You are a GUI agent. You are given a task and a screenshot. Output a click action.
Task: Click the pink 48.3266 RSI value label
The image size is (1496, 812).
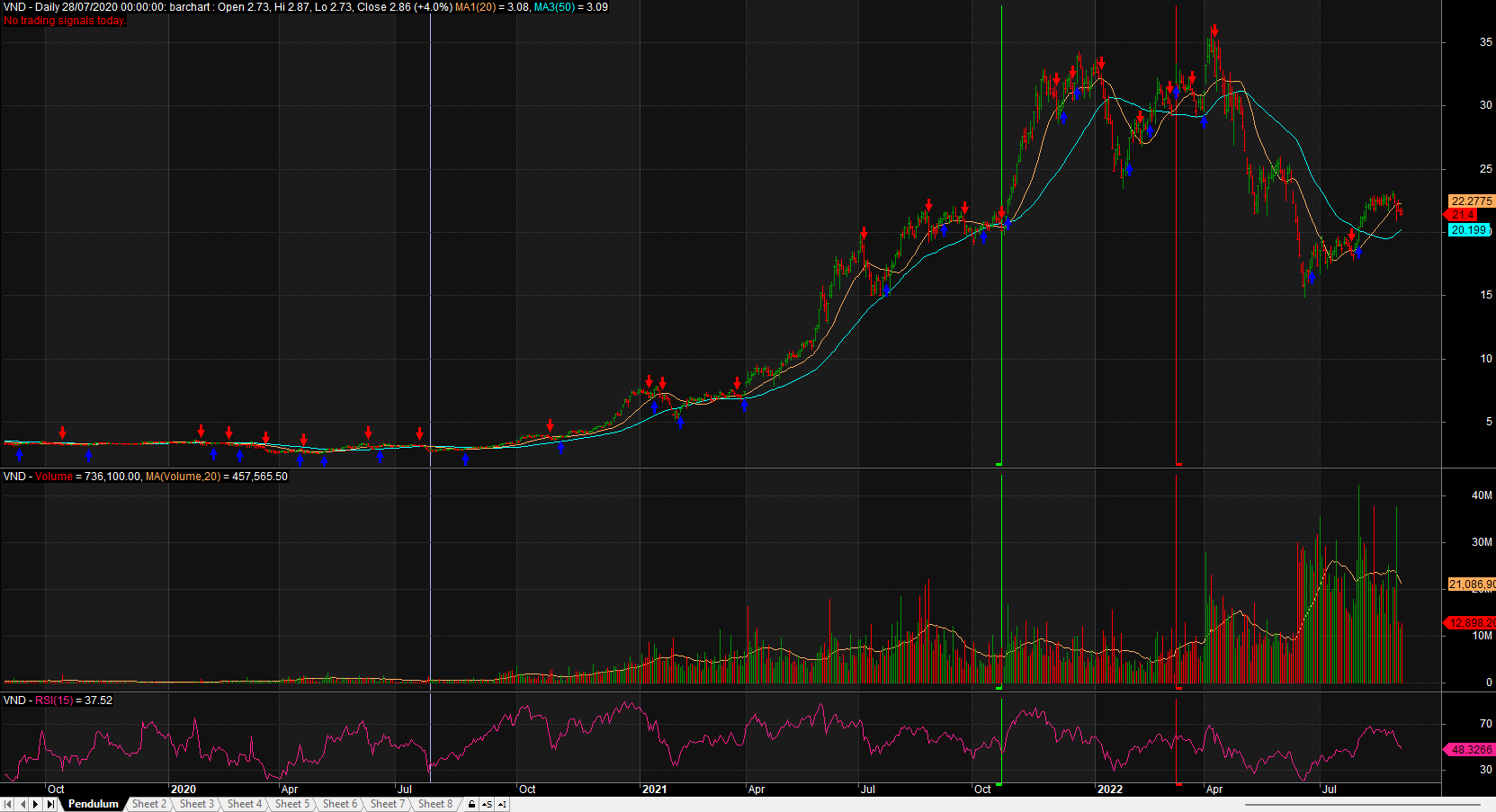1471,749
